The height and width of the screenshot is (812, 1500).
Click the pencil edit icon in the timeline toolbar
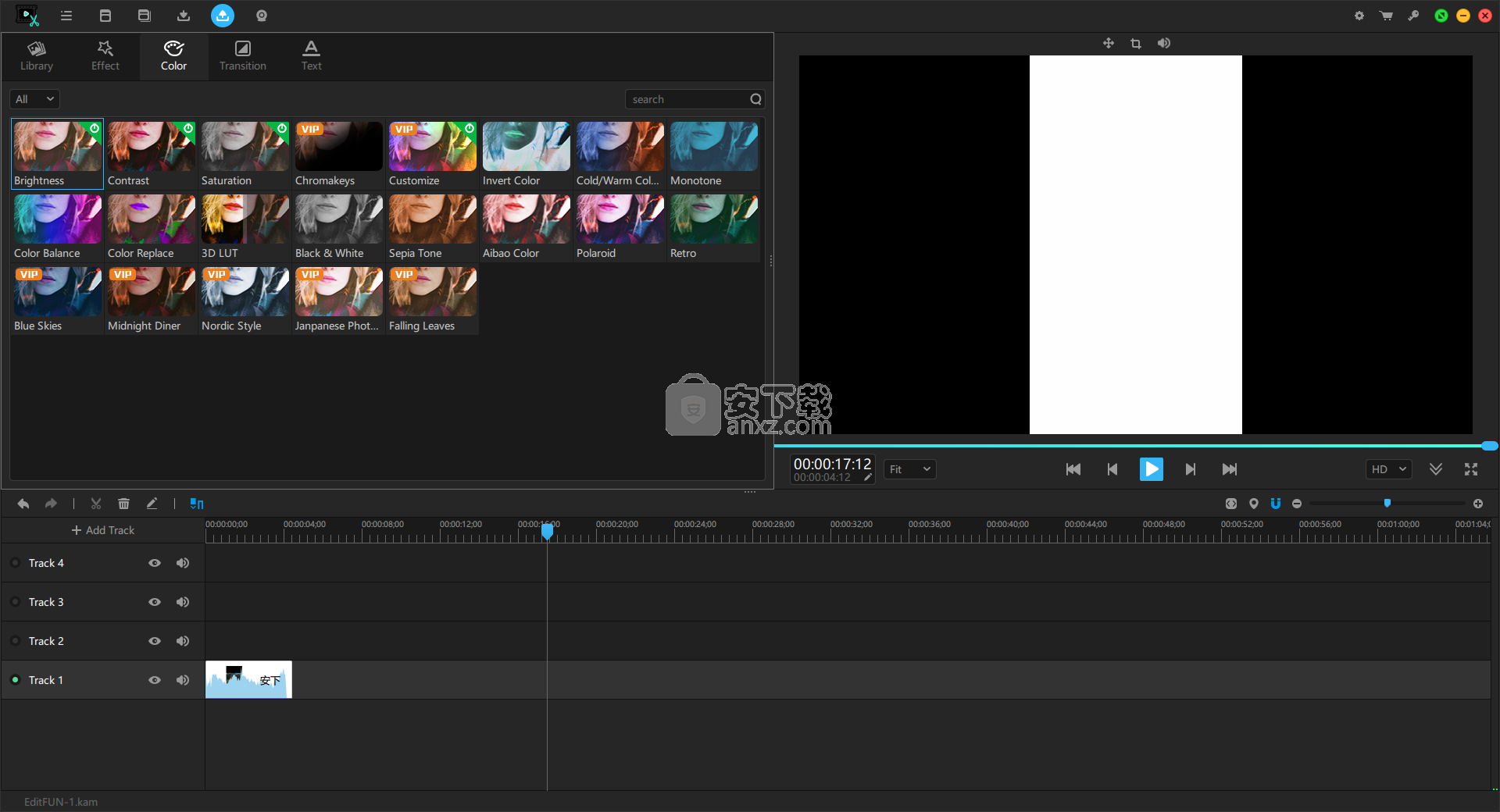click(152, 504)
